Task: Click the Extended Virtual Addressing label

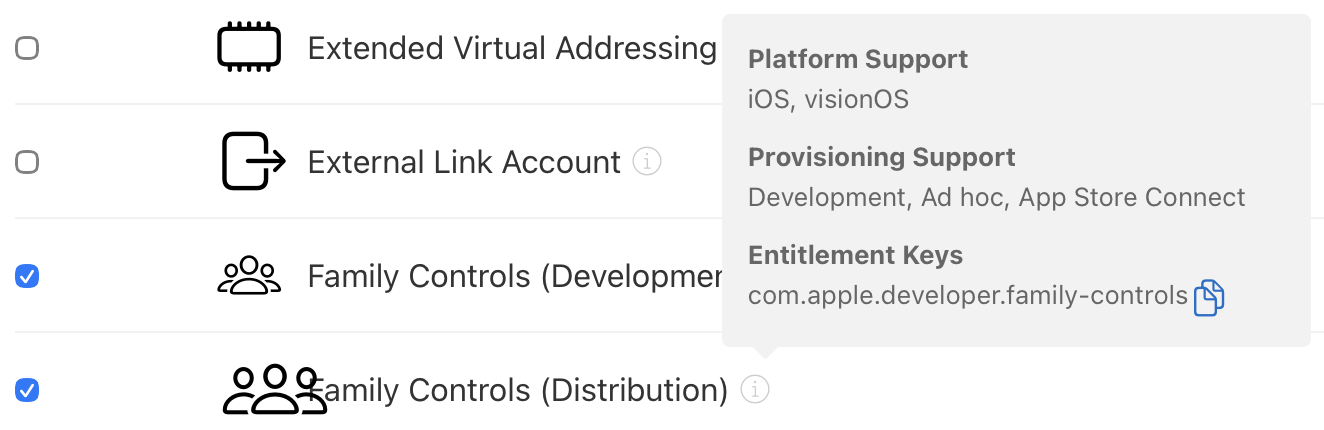Action: click(512, 48)
